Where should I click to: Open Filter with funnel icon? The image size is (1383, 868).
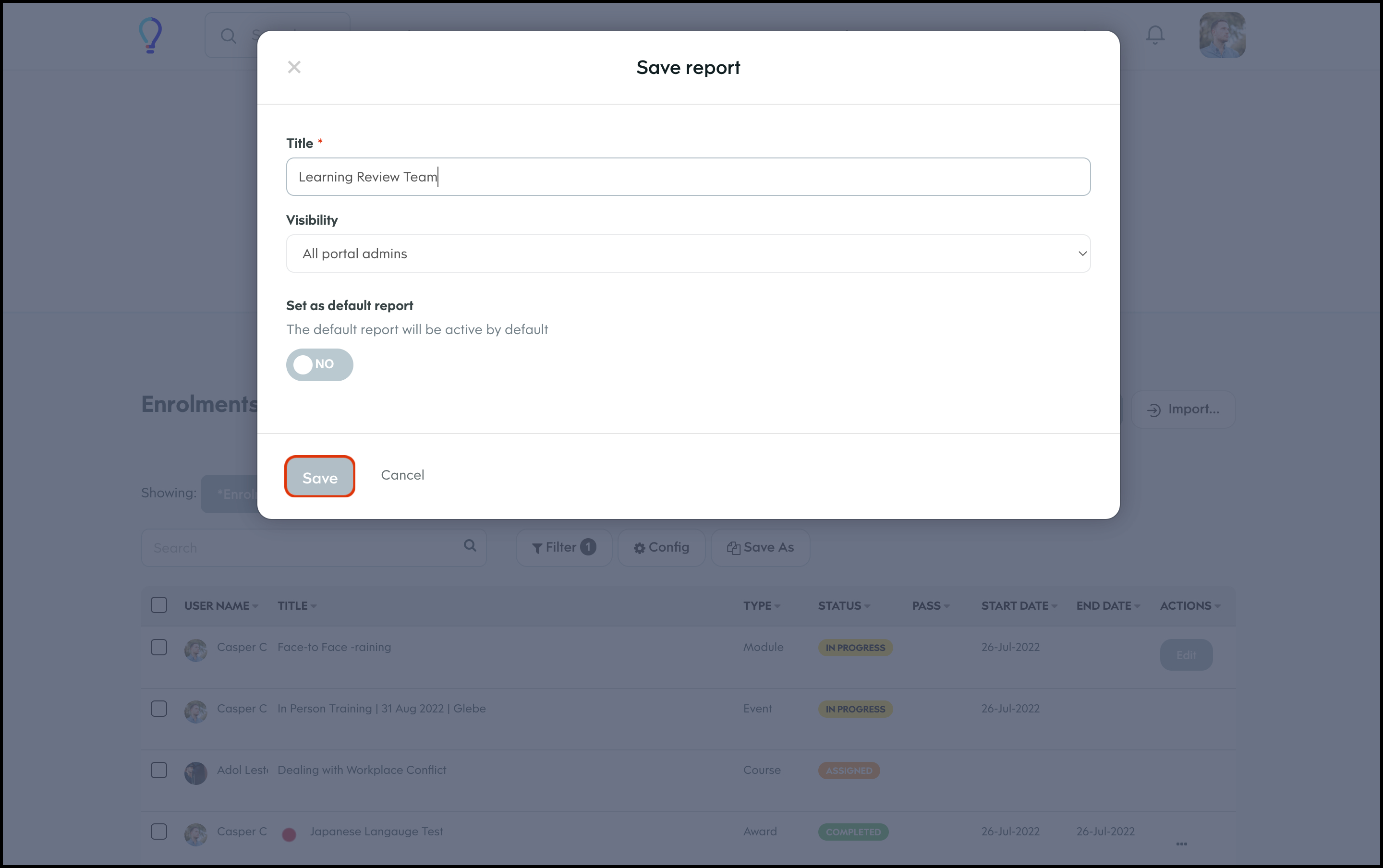click(x=563, y=548)
